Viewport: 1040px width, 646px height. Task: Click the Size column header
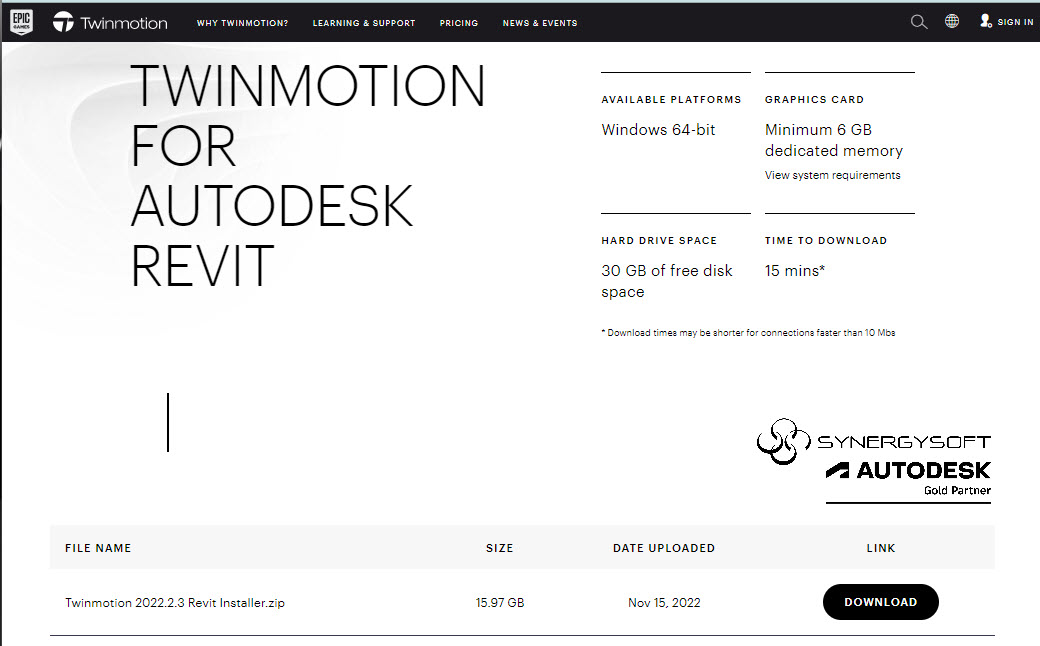tap(499, 548)
